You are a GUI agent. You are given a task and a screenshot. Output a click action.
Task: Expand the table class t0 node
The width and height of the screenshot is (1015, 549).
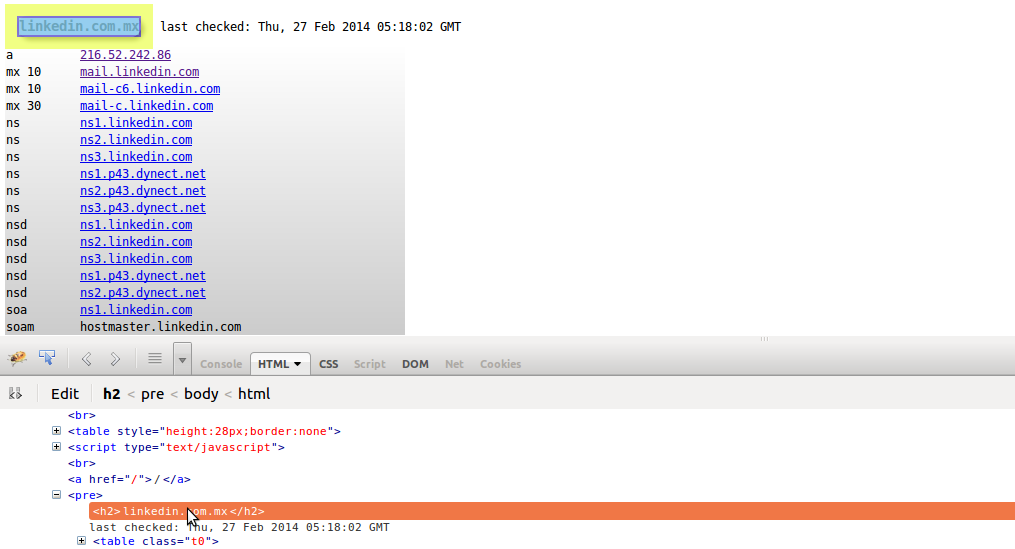pos(82,541)
